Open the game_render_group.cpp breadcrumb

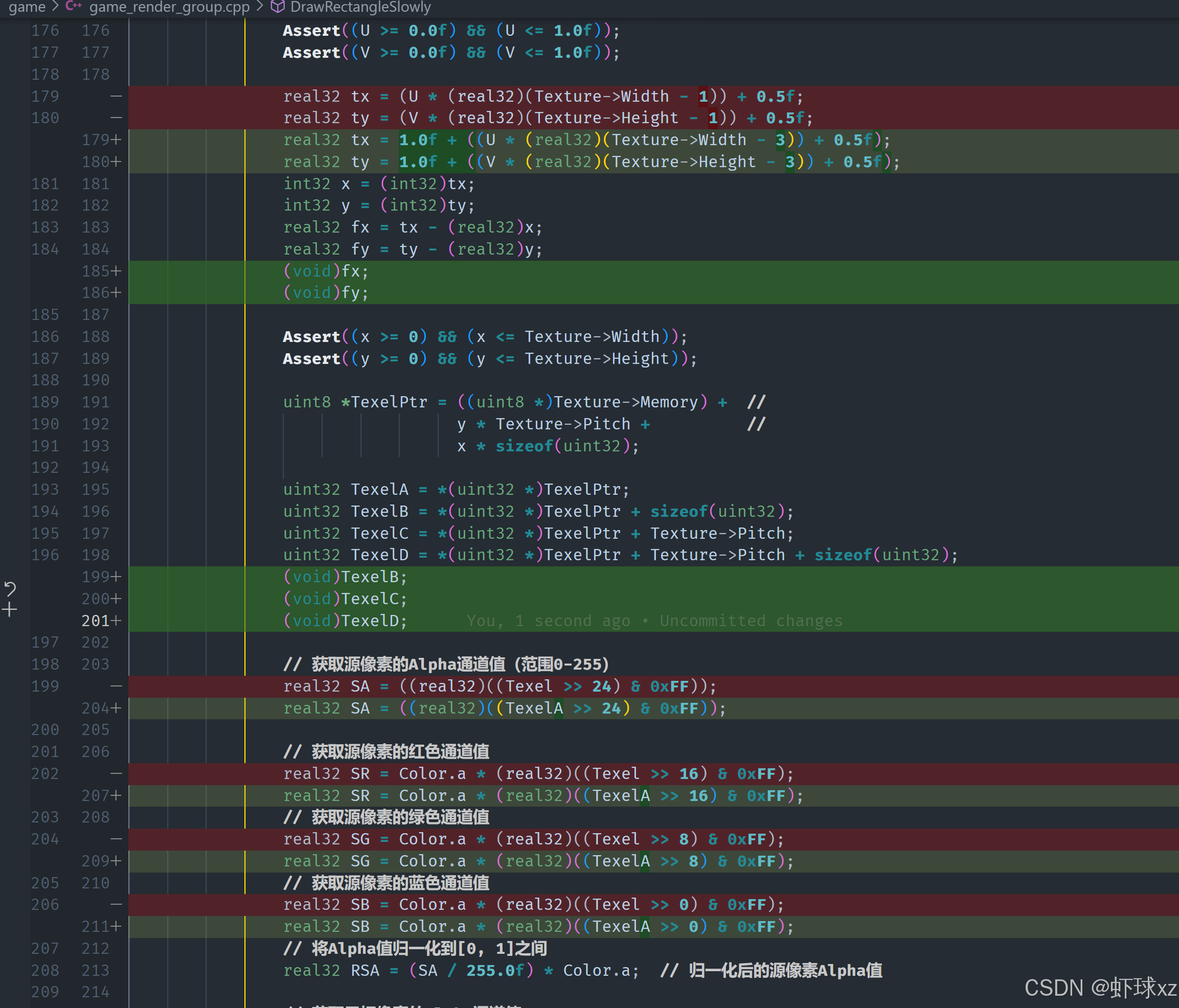(x=169, y=7)
